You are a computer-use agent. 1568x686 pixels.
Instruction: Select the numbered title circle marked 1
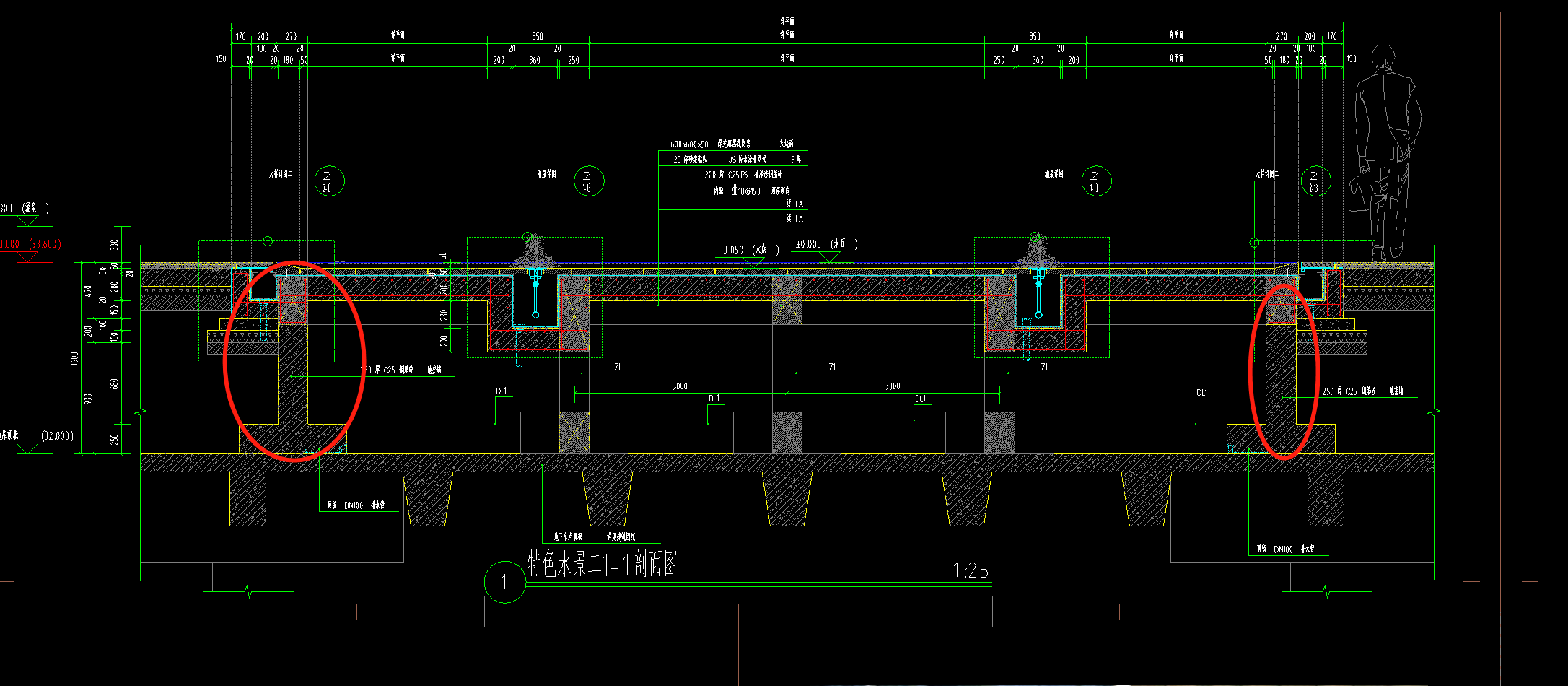(x=504, y=582)
